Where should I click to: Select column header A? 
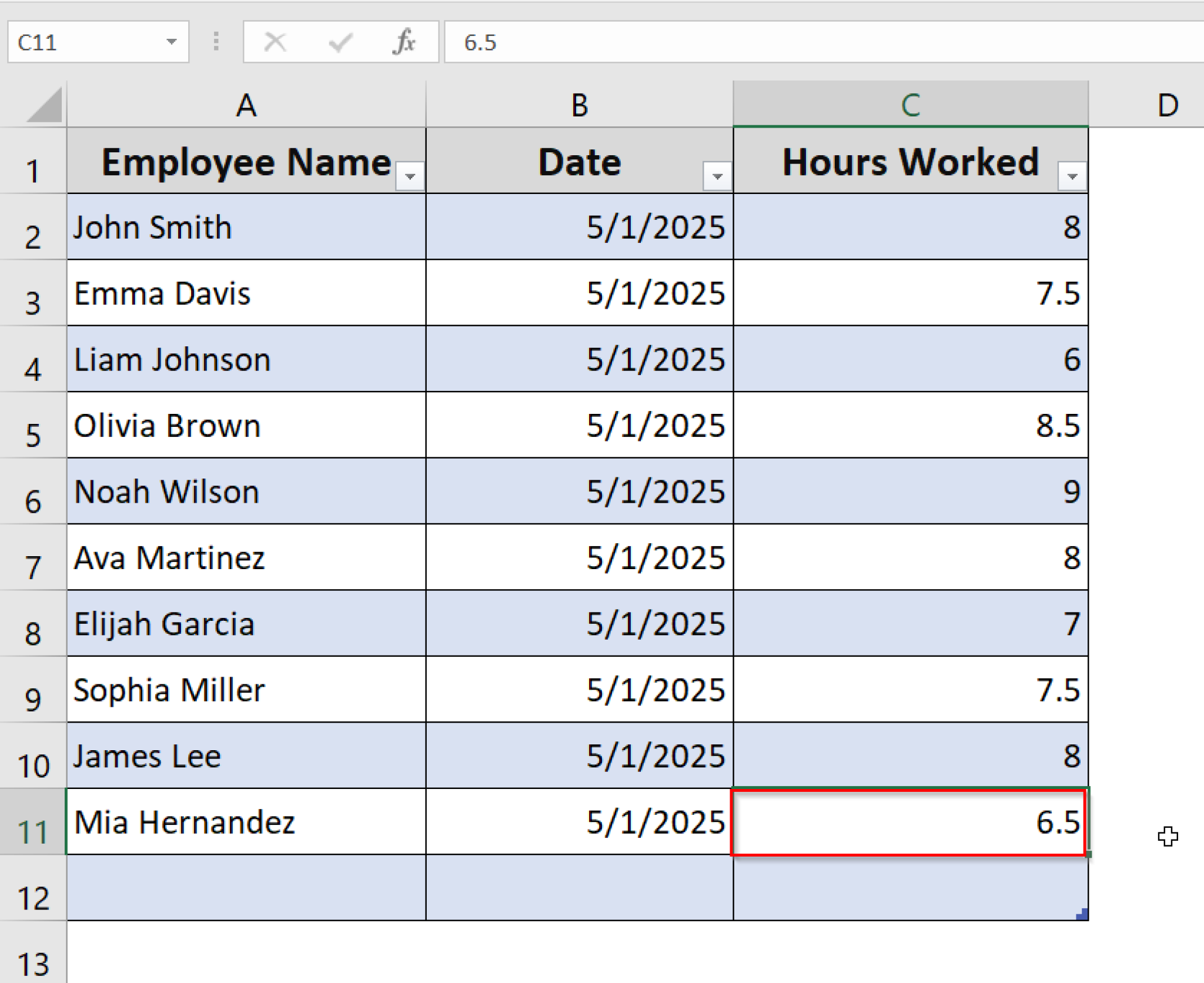[247, 105]
